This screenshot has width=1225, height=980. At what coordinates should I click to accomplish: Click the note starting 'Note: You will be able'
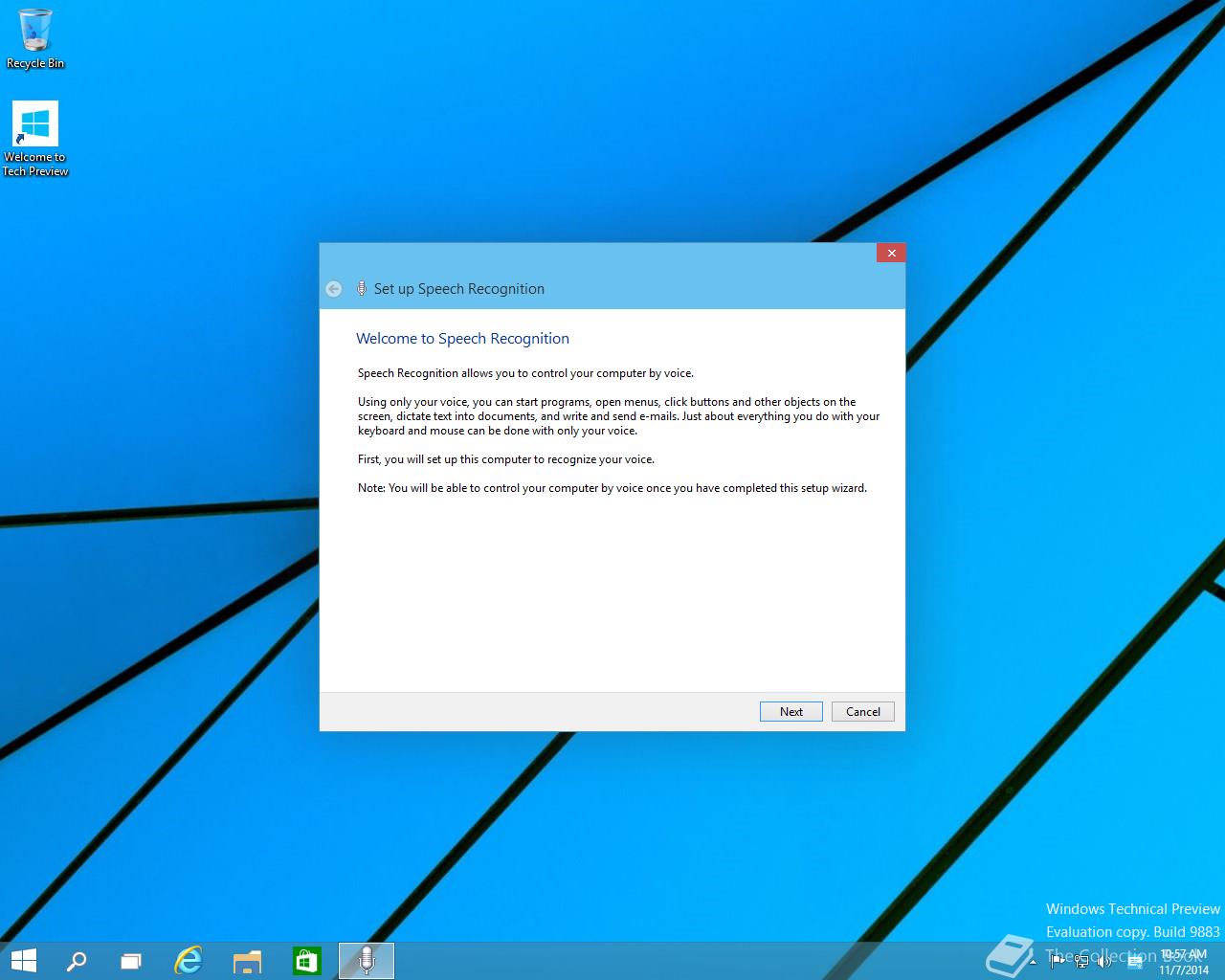coord(612,488)
